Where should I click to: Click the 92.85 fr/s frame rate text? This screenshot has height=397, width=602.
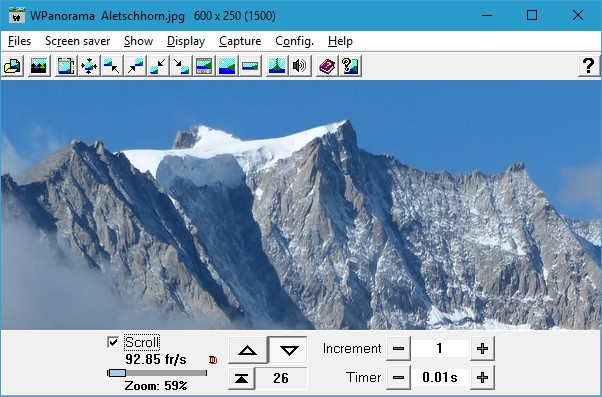(156, 360)
